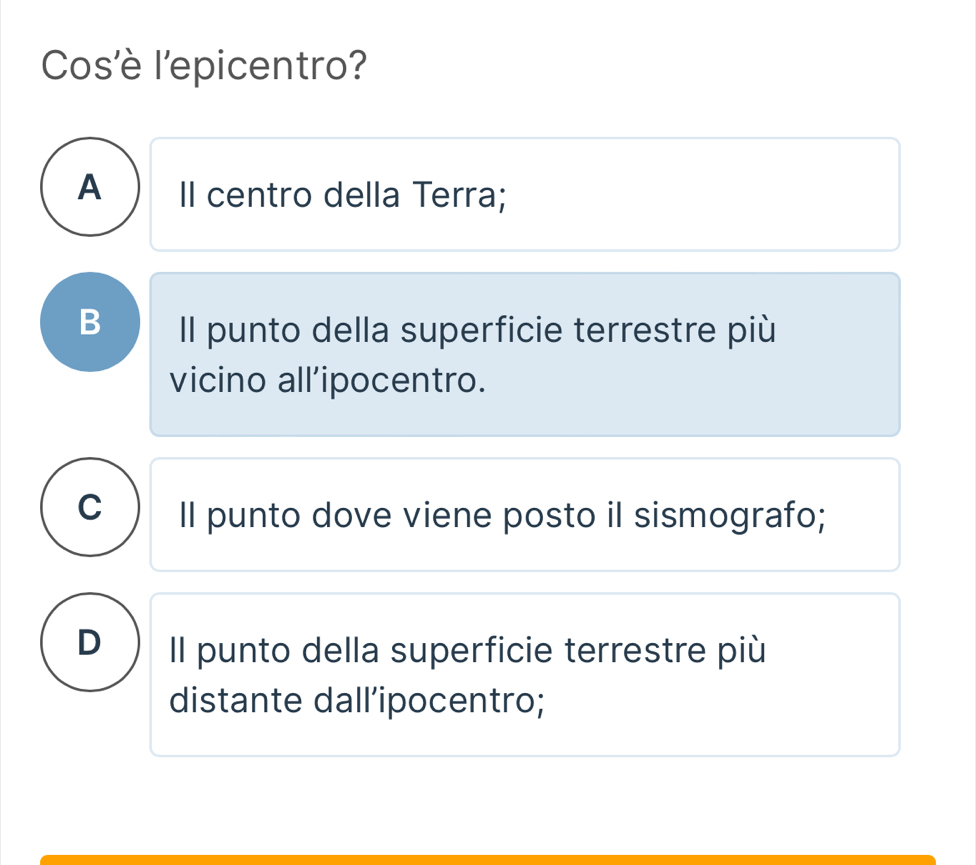The height and width of the screenshot is (865, 976).
Task: Select the answer box mentioning 'distante dall'ipocentro'
Action: [x=525, y=674]
